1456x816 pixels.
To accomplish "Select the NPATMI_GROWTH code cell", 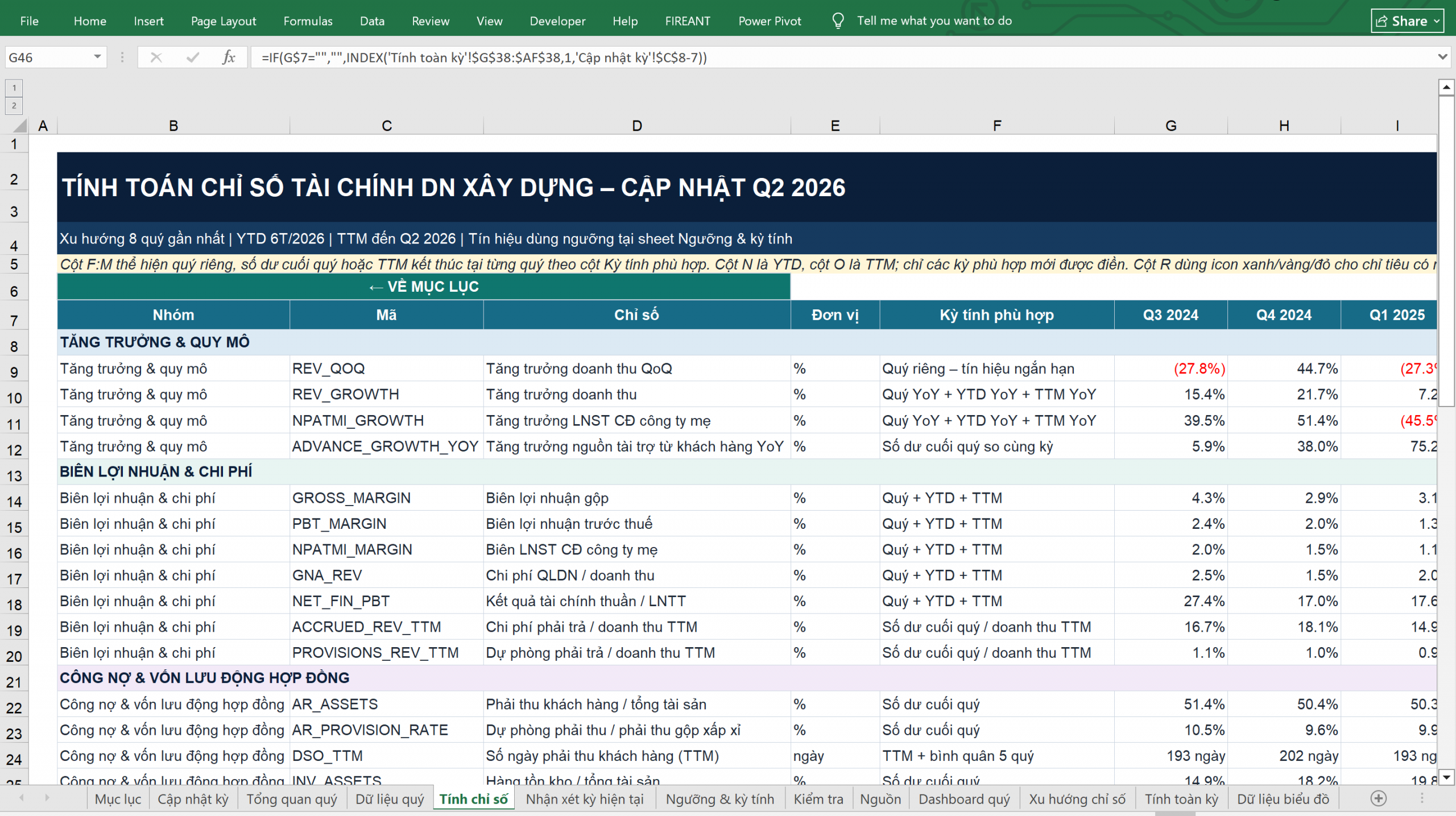I will (x=387, y=421).
